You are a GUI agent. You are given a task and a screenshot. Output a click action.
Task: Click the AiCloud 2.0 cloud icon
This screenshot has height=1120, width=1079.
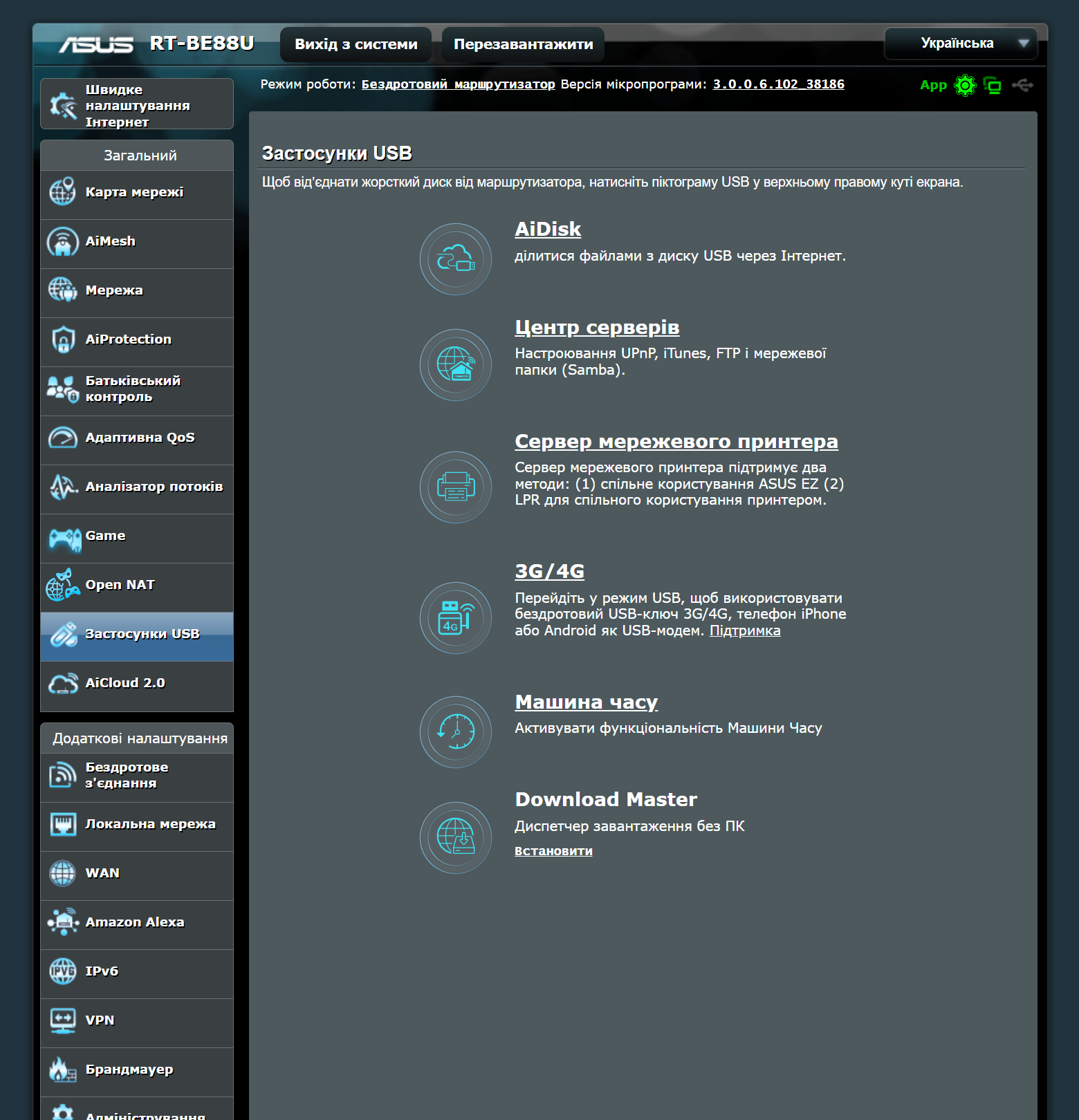point(63,683)
